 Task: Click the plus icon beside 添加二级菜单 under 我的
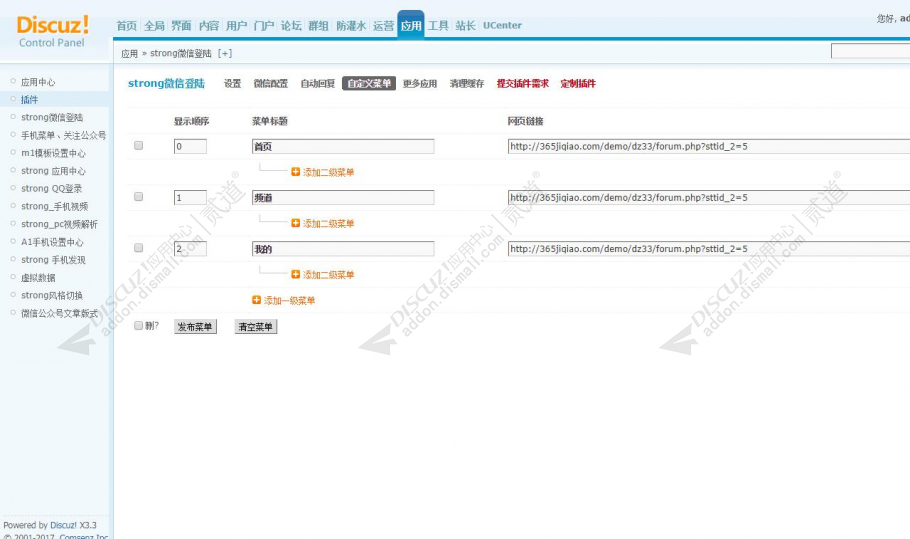295,274
